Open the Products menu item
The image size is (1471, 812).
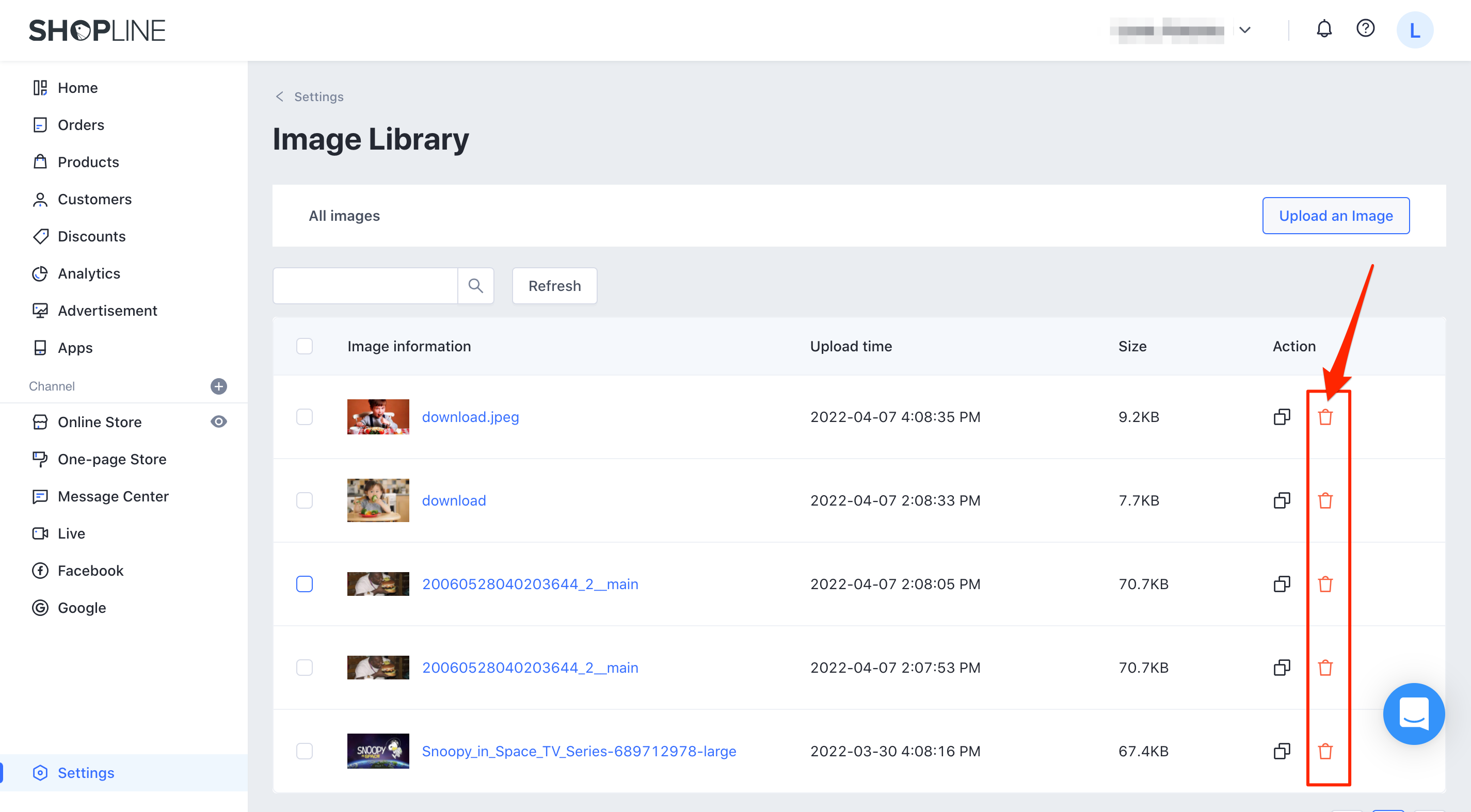pos(88,162)
